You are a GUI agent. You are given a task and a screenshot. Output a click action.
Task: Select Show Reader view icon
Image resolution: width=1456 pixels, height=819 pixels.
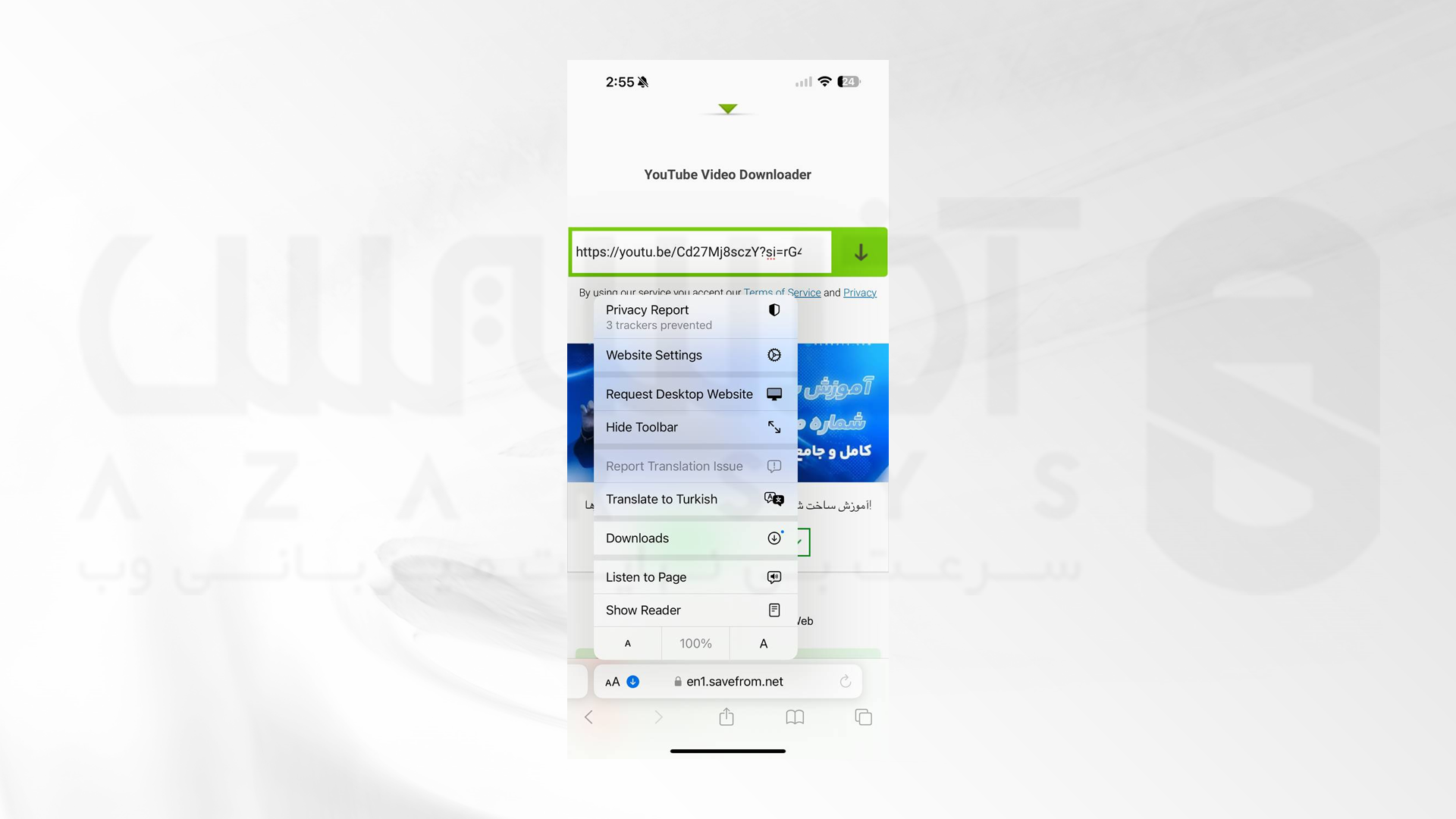(x=774, y=610)
